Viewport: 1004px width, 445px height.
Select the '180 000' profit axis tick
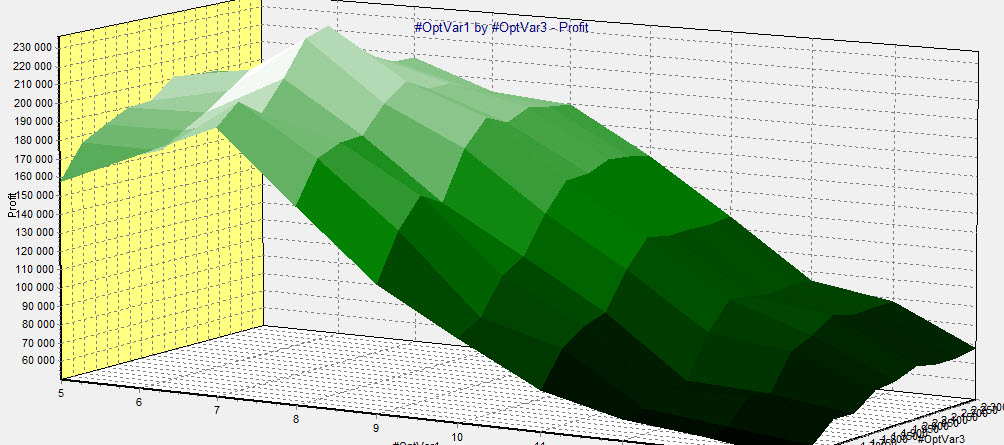[35, 140]
